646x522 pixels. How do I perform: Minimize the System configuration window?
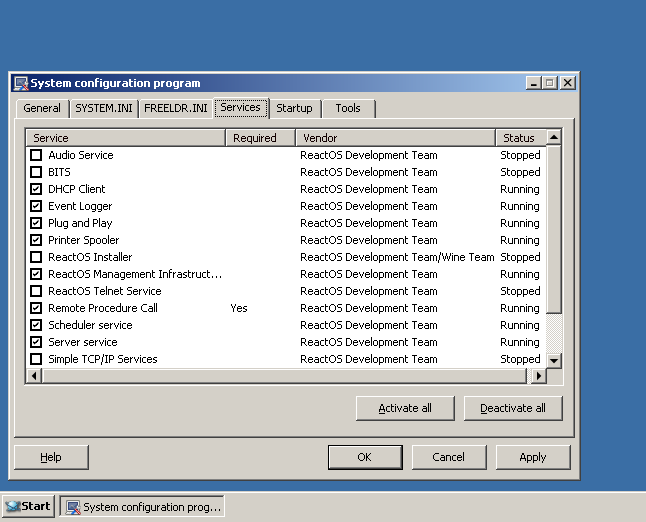click(x=534, y=83)
